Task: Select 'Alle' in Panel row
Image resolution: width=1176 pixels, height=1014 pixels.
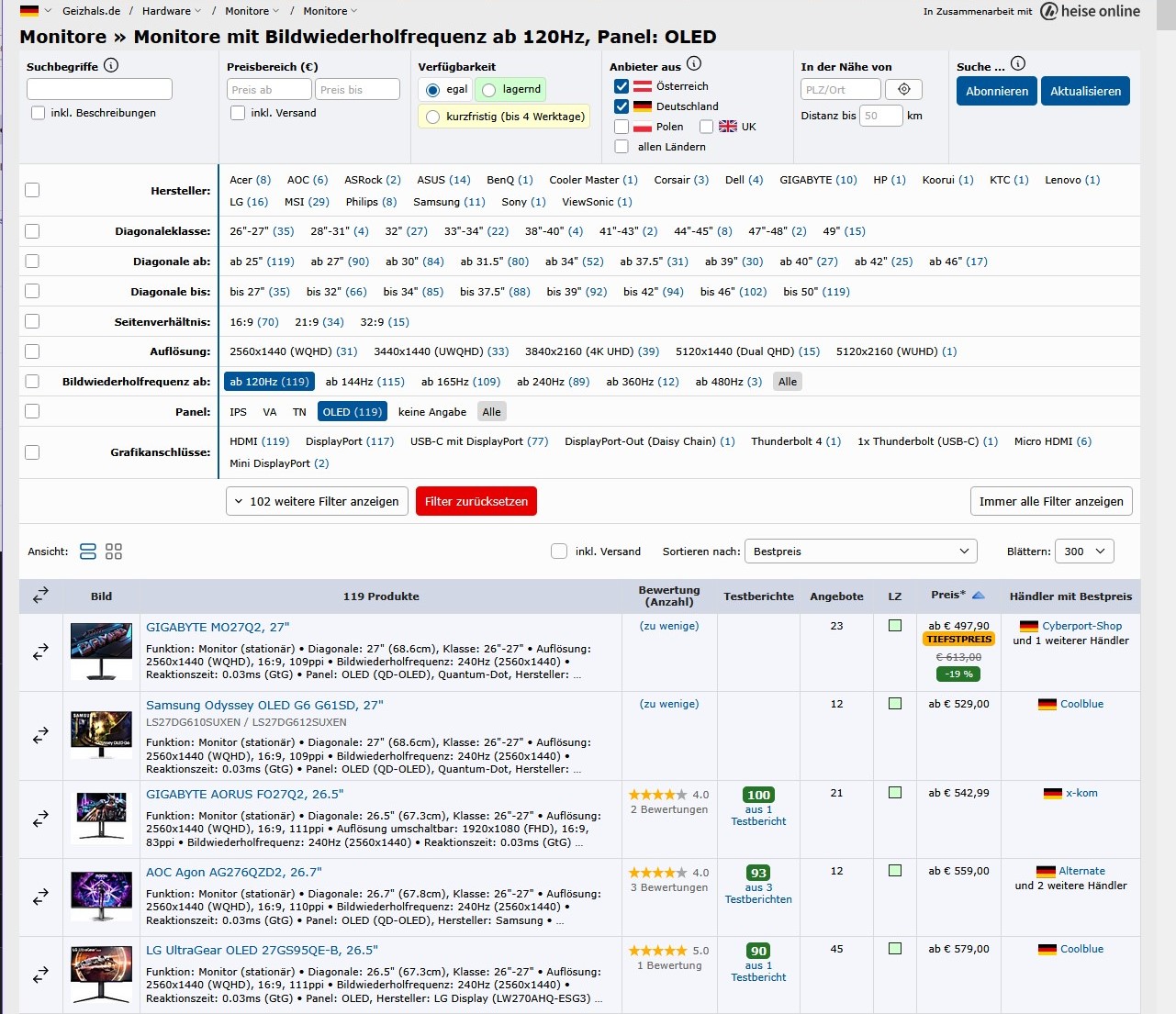Action: tap(491, 412)
